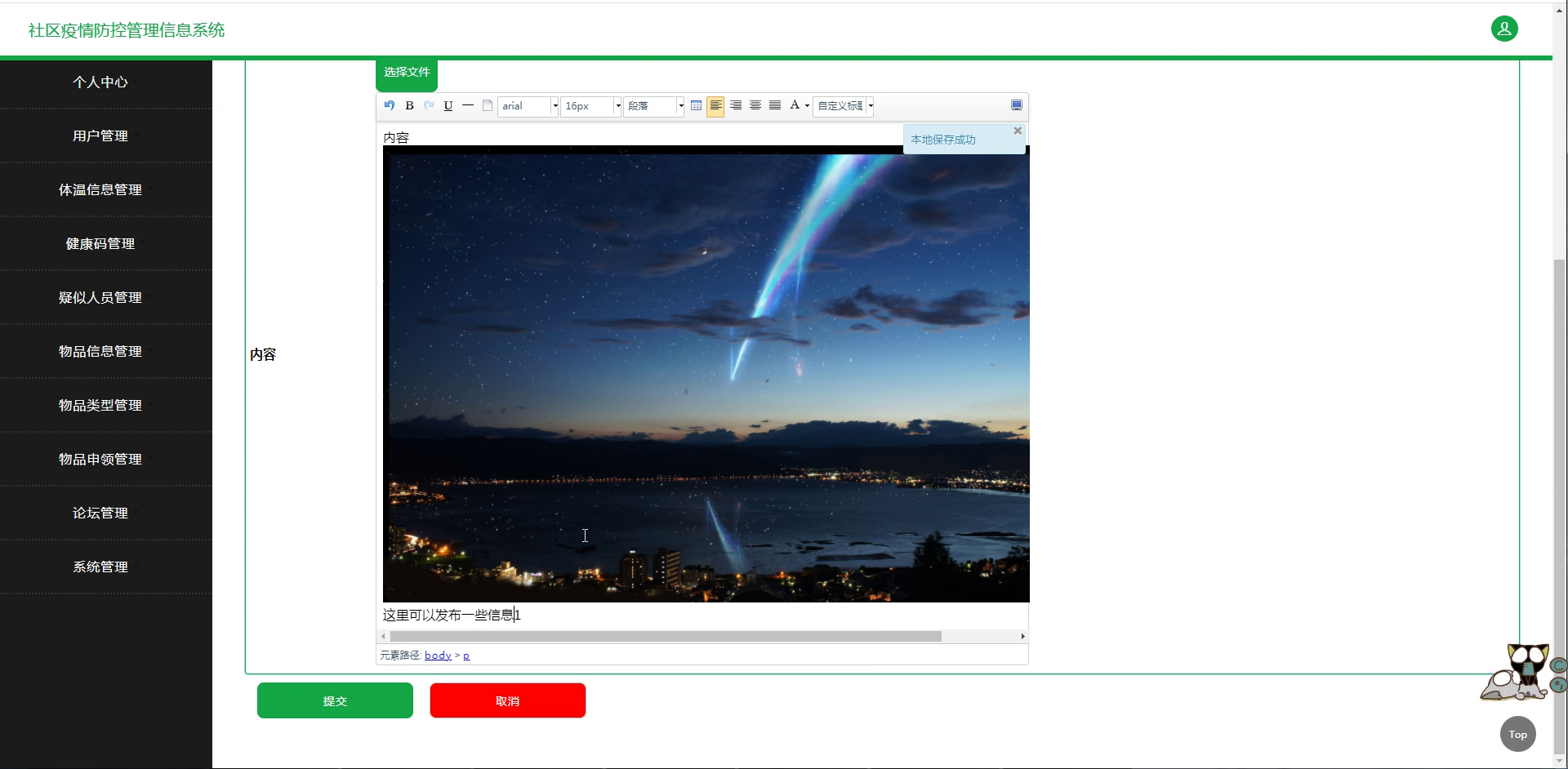Select justify text alignment

click(x=775, y=105)
